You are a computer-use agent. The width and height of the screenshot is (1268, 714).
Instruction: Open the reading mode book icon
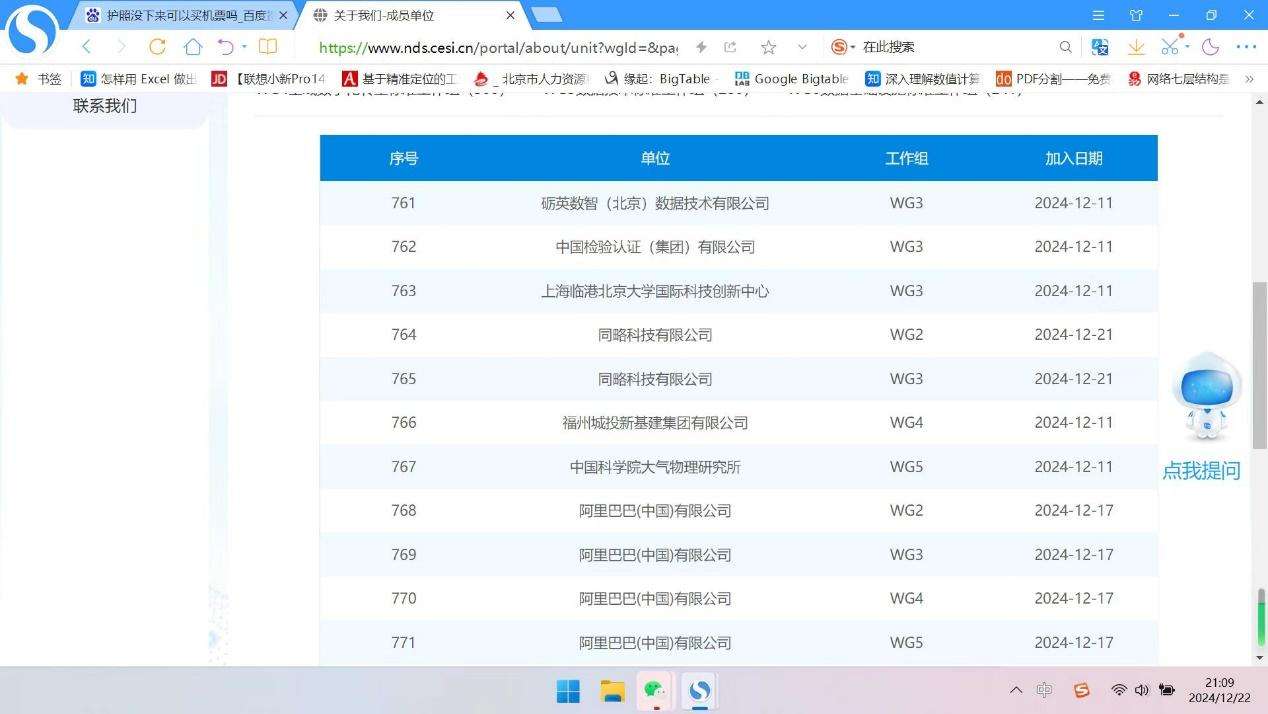[x=268, y=47]
